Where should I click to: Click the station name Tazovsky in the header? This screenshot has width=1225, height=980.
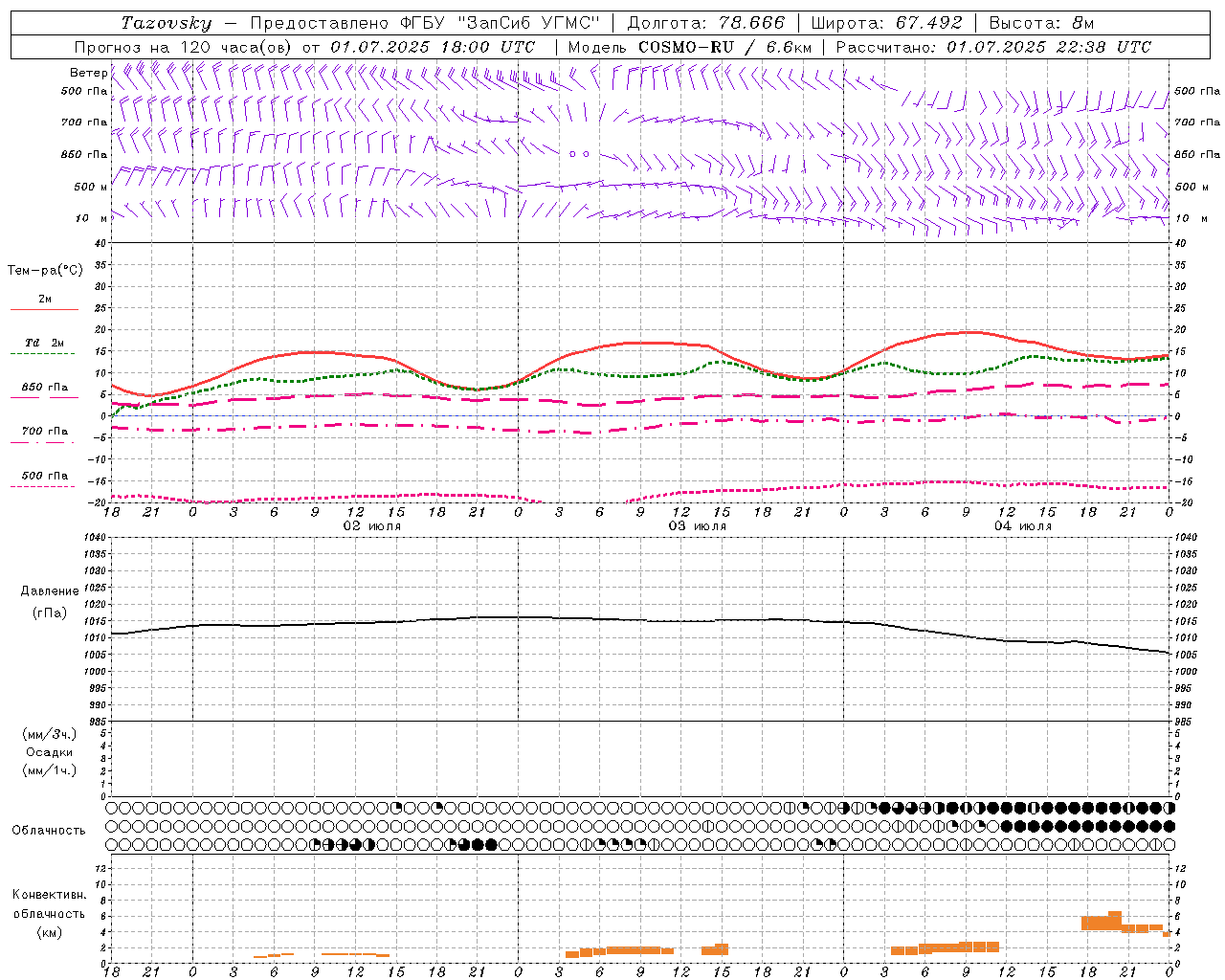coord(167,23)
